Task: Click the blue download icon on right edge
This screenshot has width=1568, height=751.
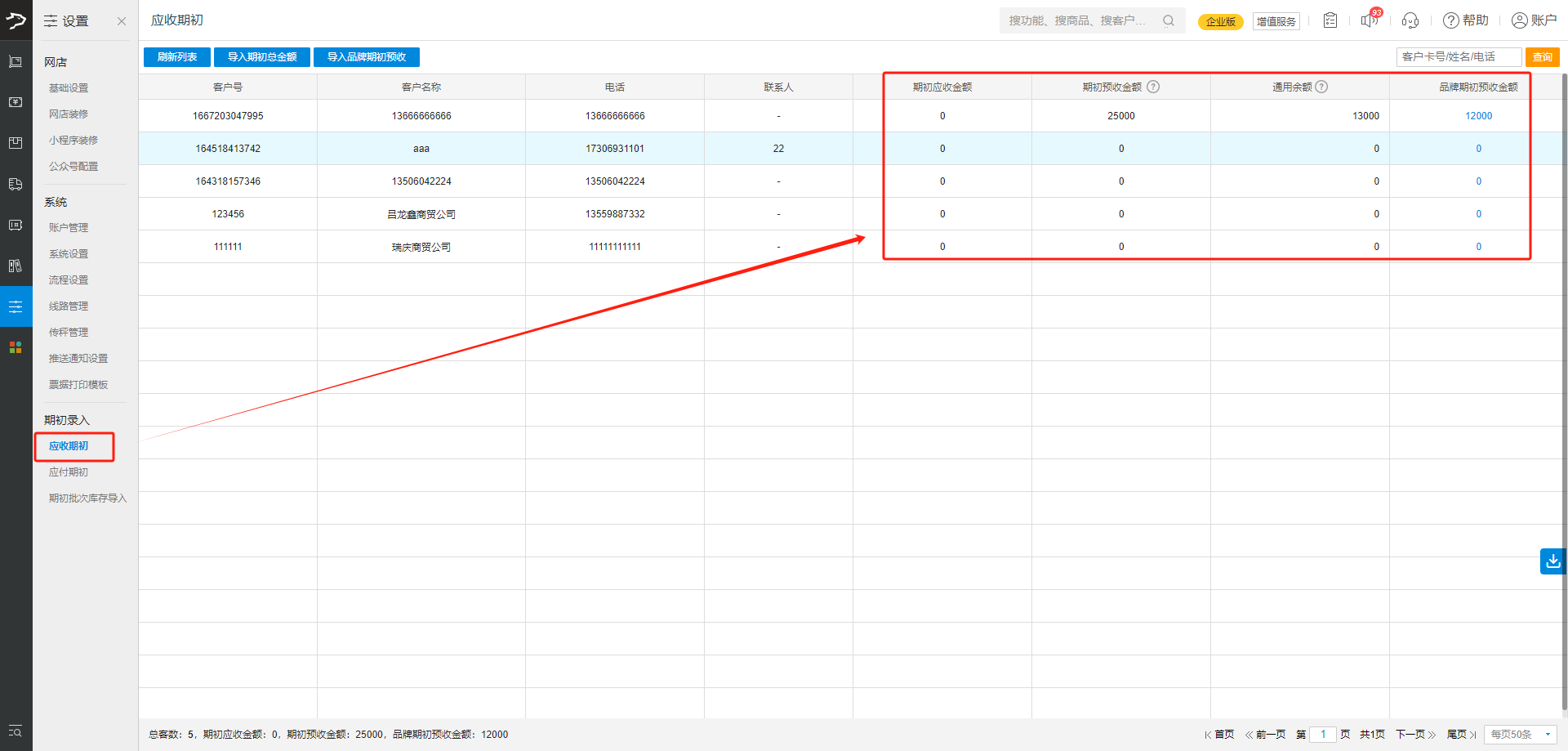Action: coord(1552,561)
